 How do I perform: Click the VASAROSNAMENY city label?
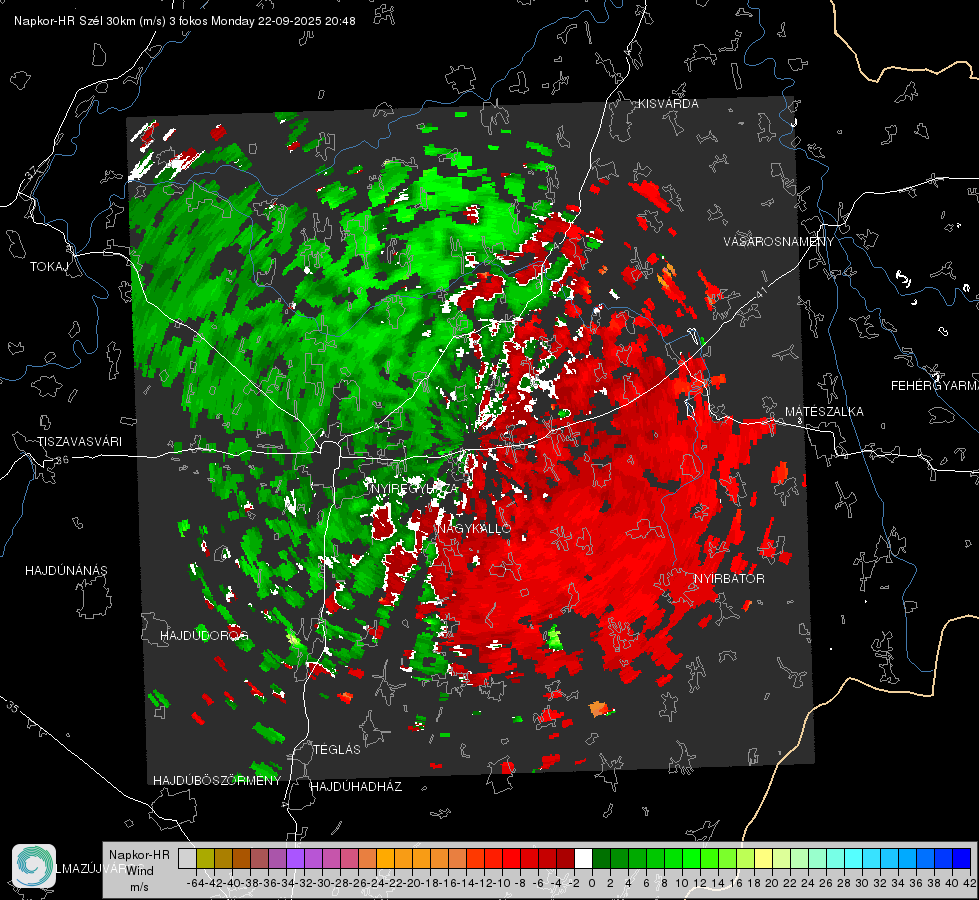(779, 242)
